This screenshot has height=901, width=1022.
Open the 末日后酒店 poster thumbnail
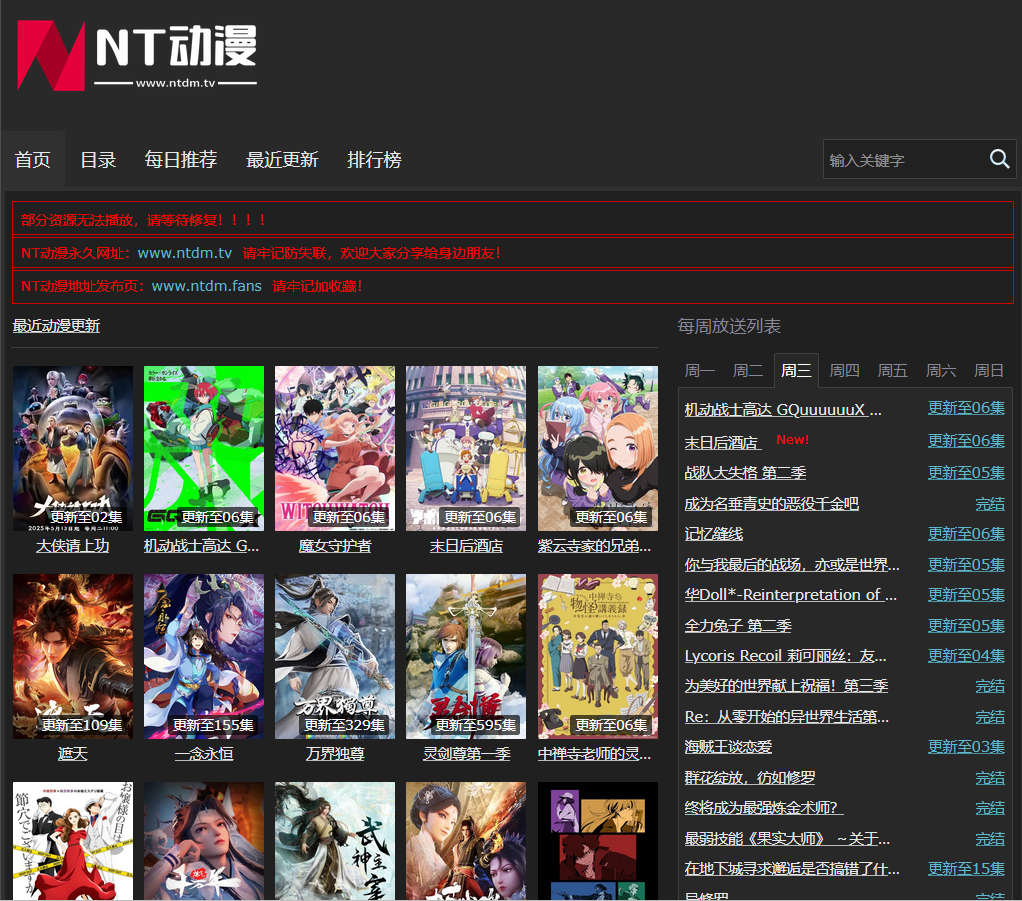[x=465, y=448]
